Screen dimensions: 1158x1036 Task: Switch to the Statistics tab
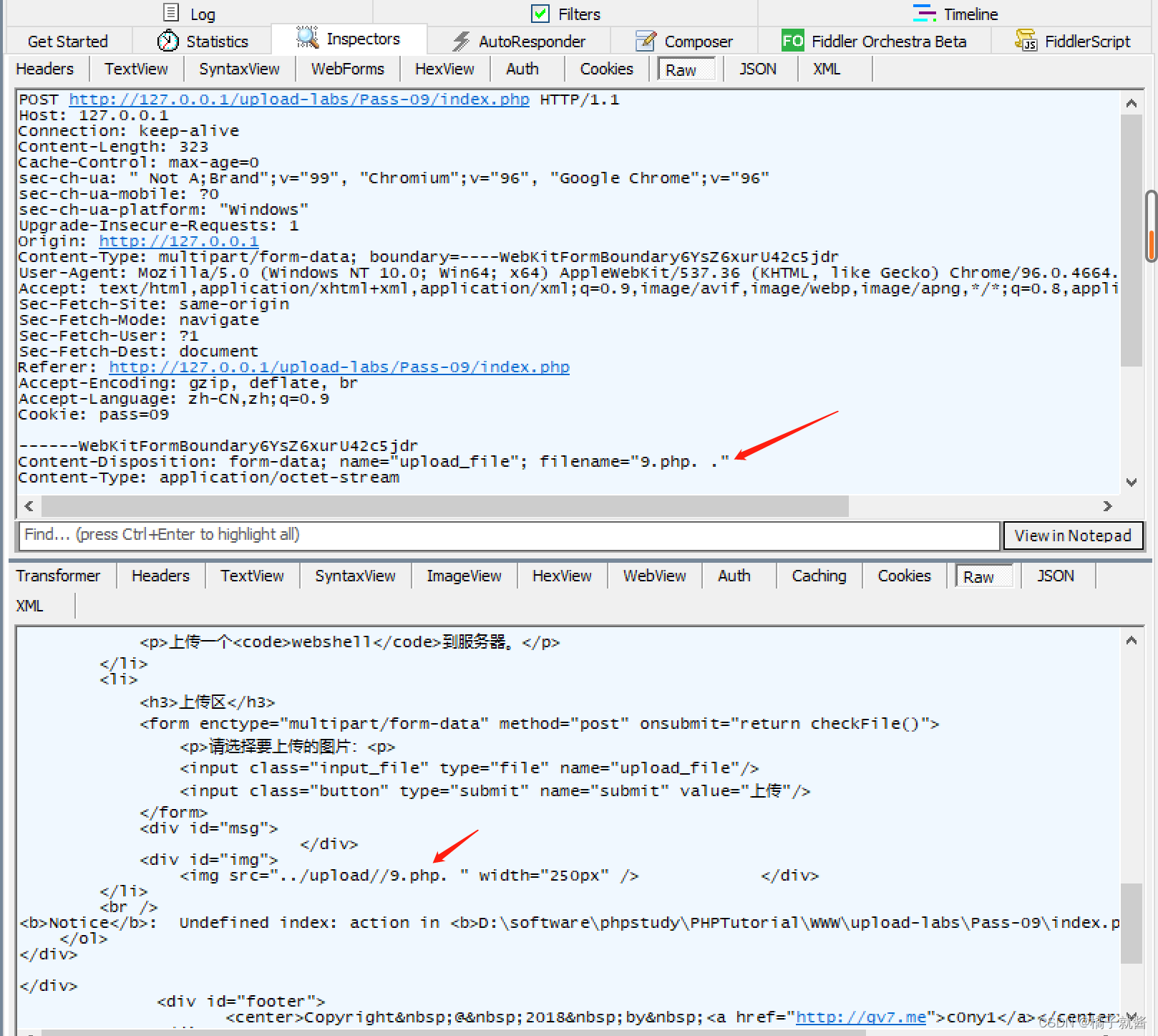click(x=217, y=42)
